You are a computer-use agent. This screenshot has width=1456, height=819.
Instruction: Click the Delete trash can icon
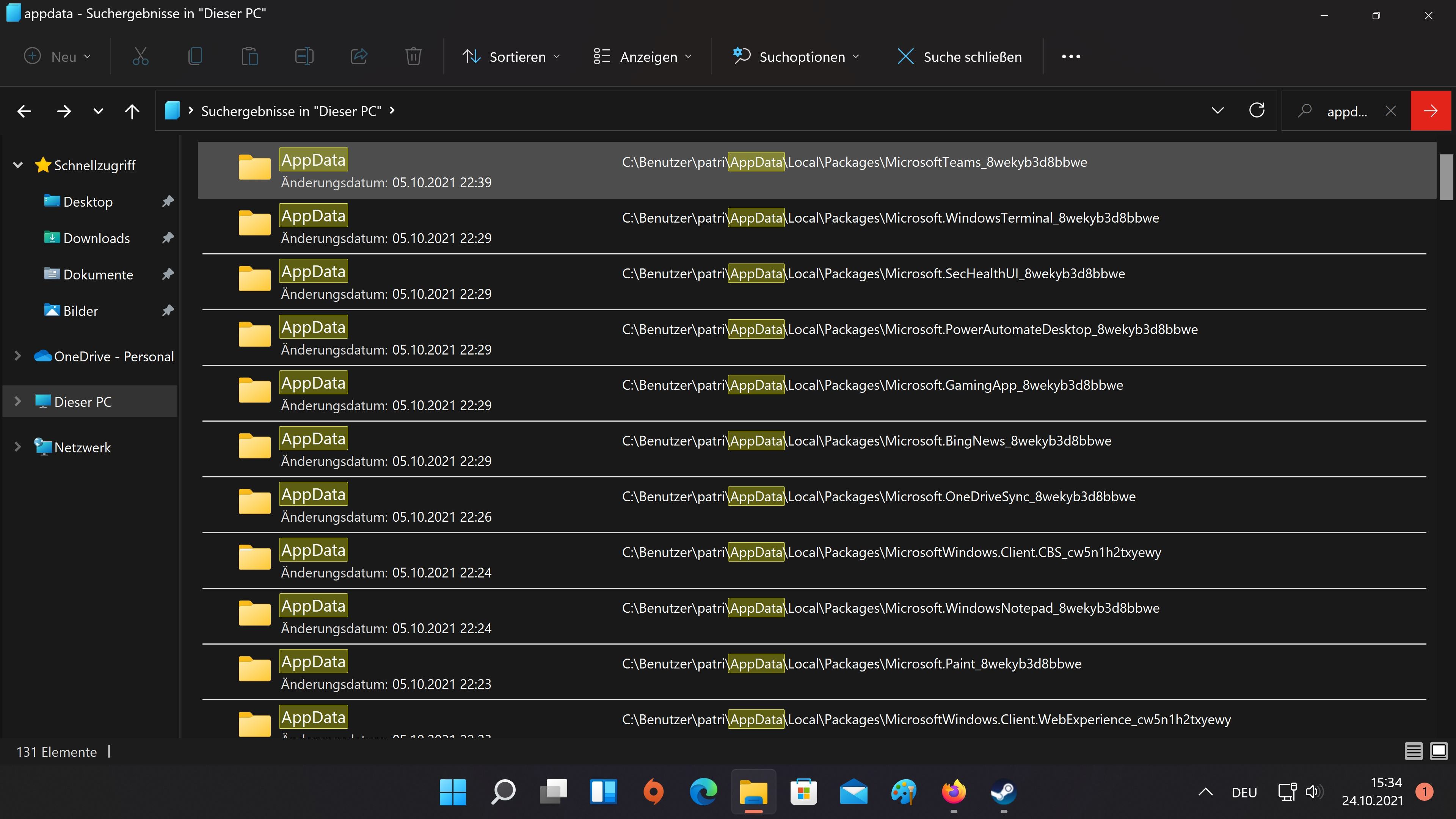[413, 56]
